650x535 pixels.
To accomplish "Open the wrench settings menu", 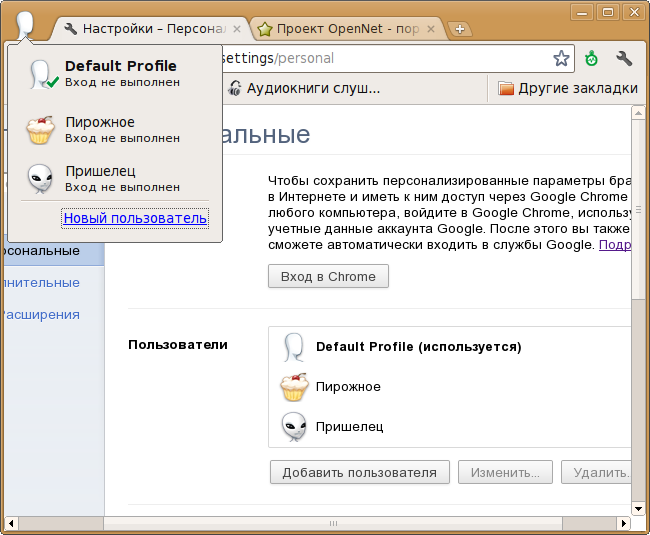I will (624, 58).
